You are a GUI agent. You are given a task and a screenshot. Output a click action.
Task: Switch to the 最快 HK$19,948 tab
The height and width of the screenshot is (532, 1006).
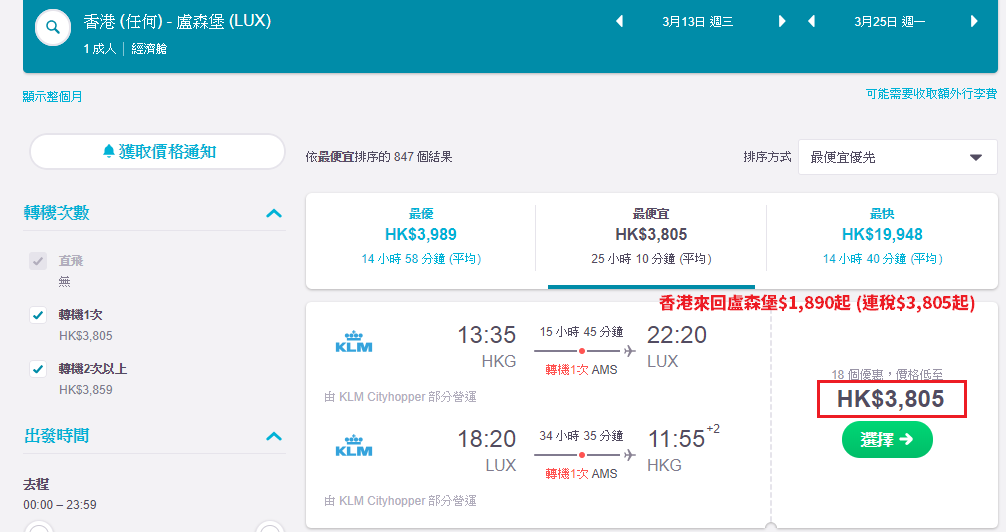click(882, 236)
